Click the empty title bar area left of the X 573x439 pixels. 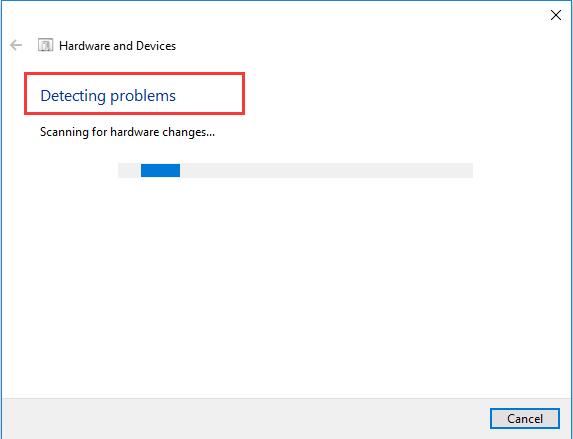pos(274,15)
